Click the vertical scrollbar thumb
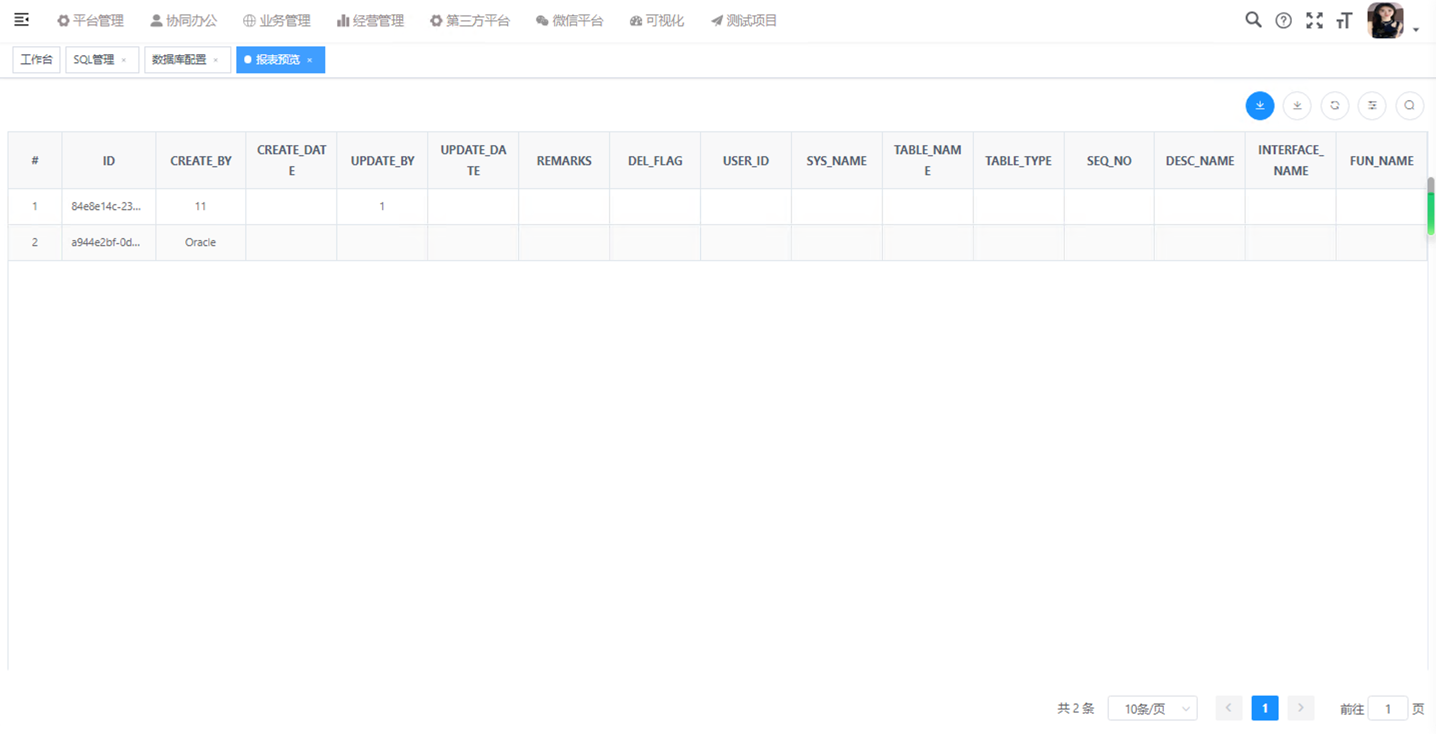 pyautogui.click(x=1430, y=212)
